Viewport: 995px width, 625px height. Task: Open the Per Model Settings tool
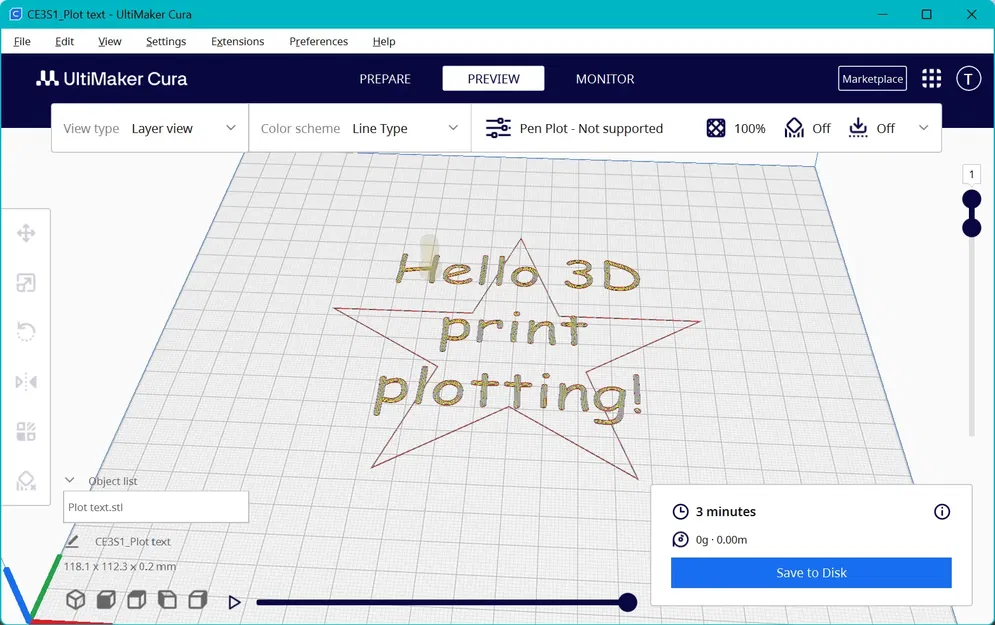pos(26,431)
